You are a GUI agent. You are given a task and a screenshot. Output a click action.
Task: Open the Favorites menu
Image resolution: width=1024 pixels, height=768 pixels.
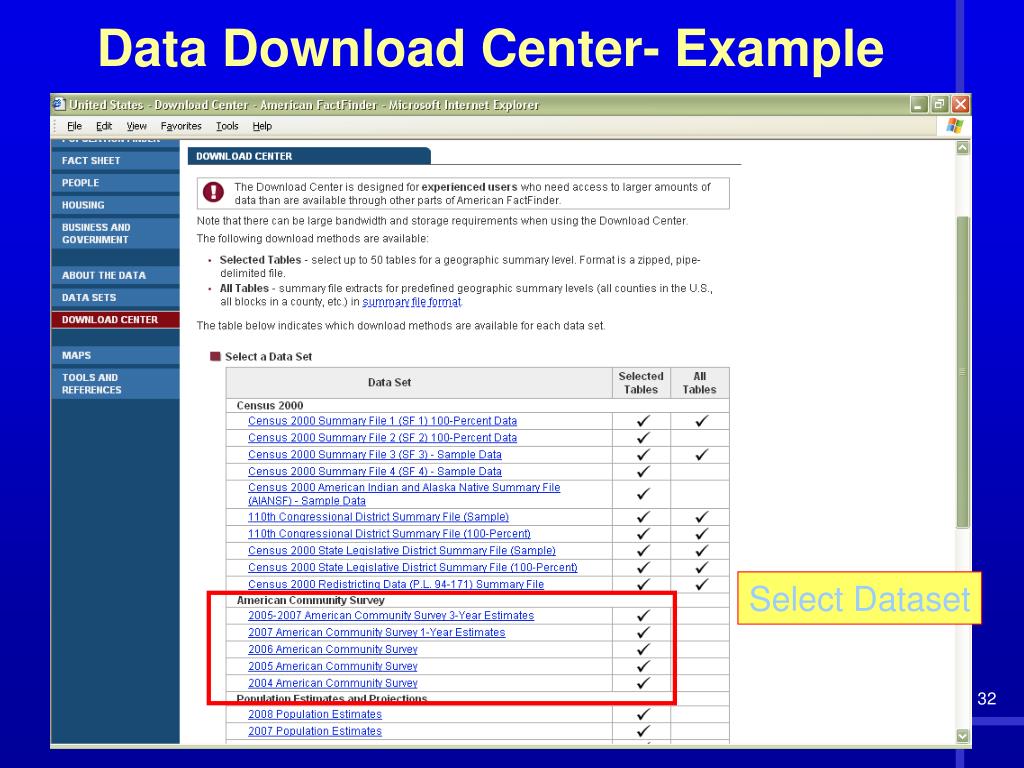point(181,126)
